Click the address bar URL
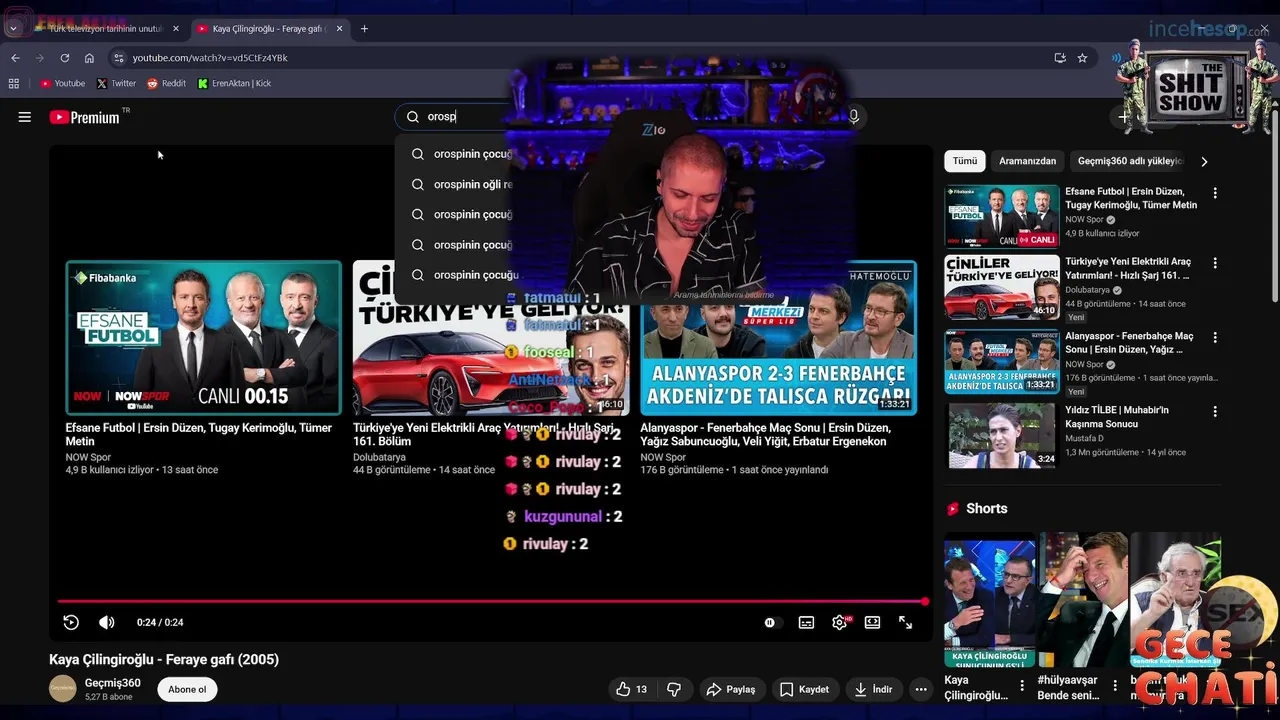The image size is (1280, 720). 210,58
